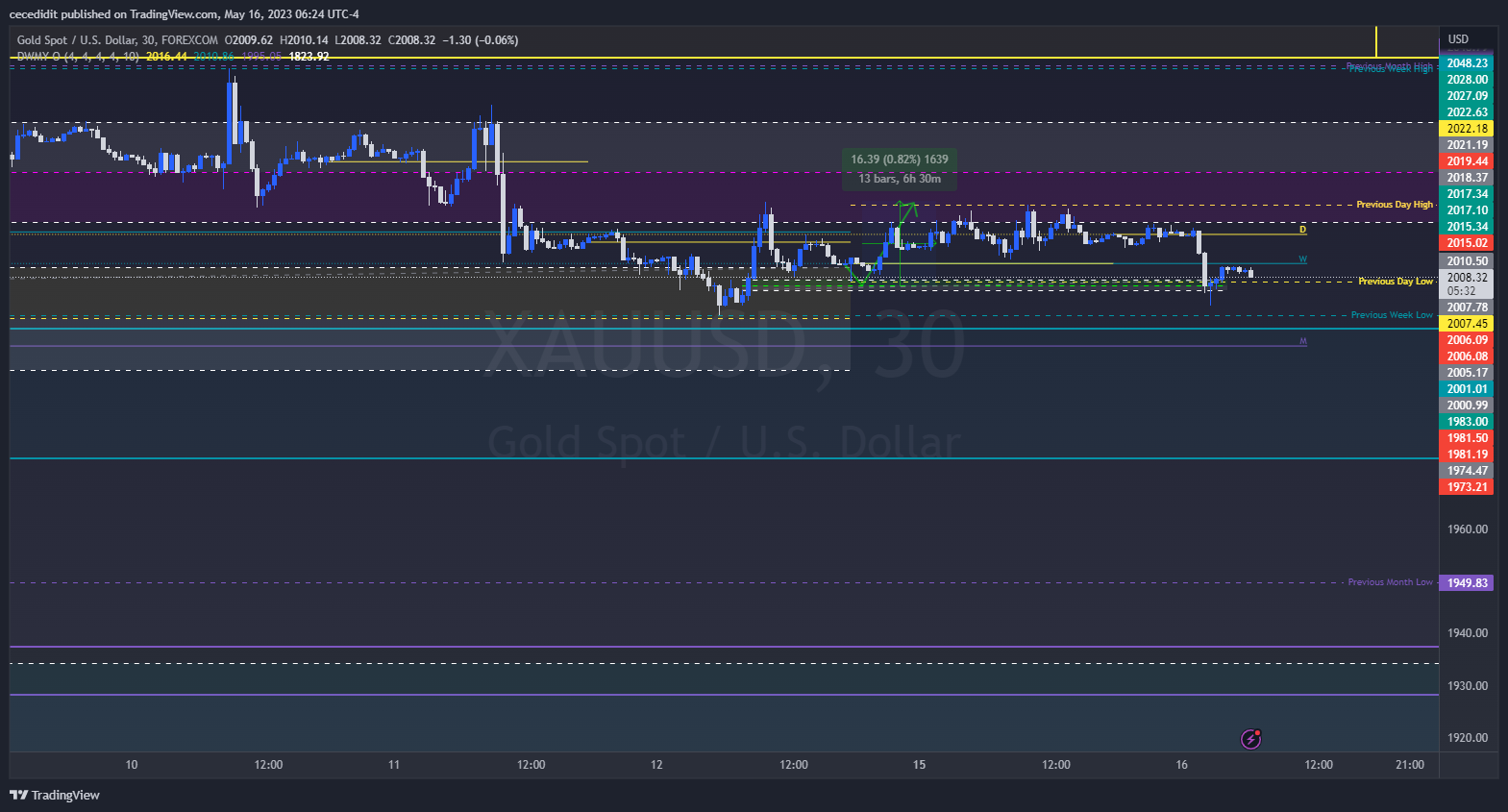Click the red 2019.44 price label
The height and width of the screenshot is (812, 1508).
point(1467,161)
